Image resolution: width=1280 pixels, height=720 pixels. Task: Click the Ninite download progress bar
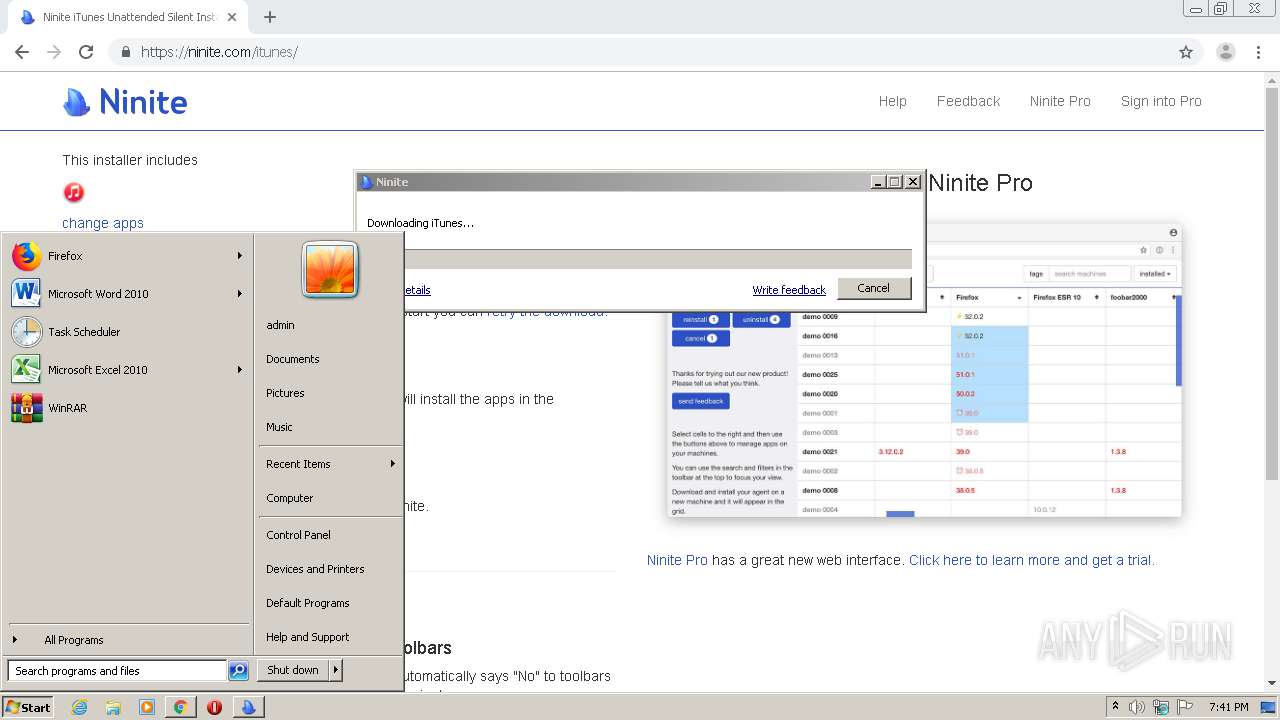(x=657, y=259)
